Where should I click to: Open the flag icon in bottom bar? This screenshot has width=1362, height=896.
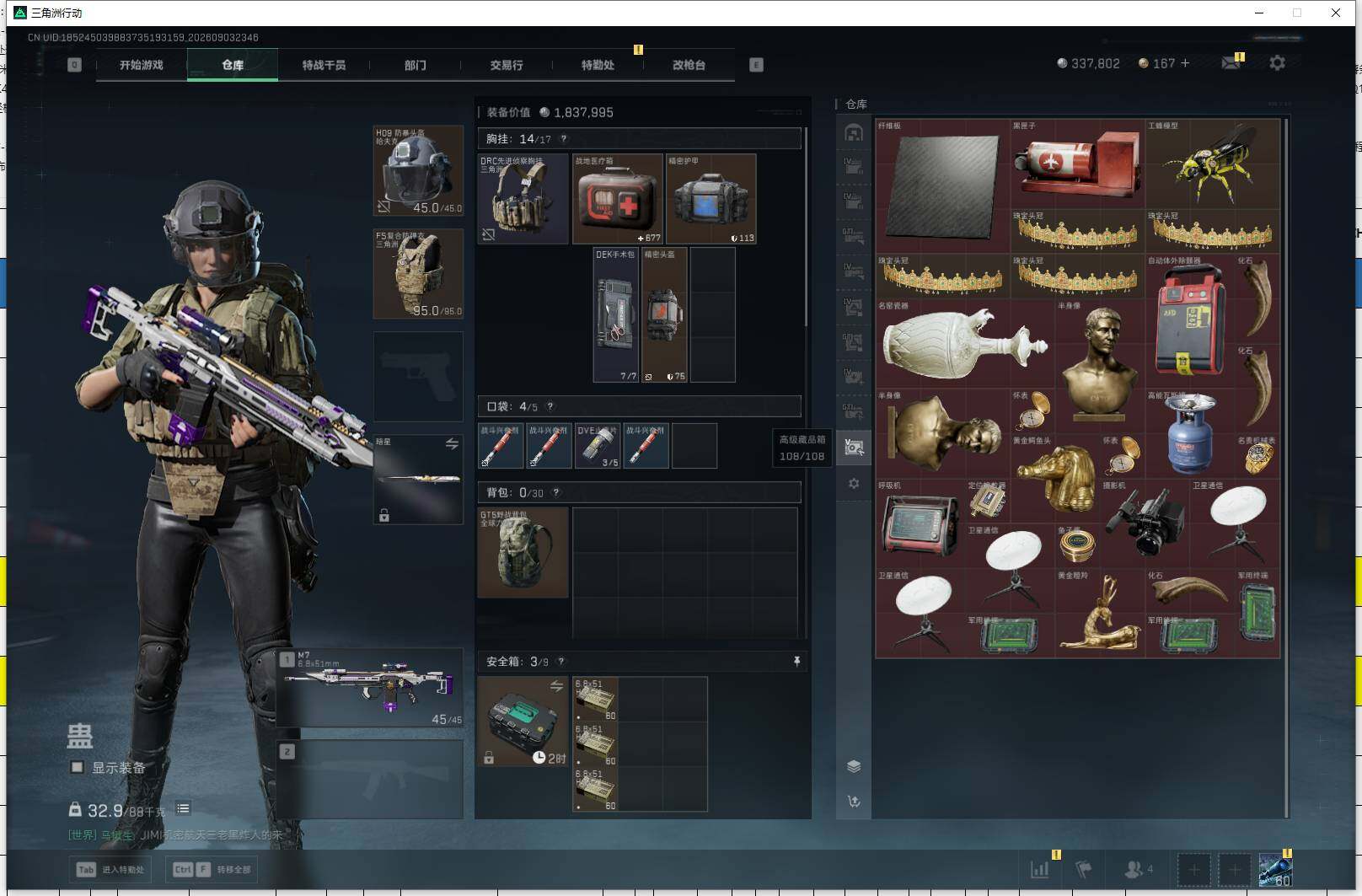point(1084,869)
